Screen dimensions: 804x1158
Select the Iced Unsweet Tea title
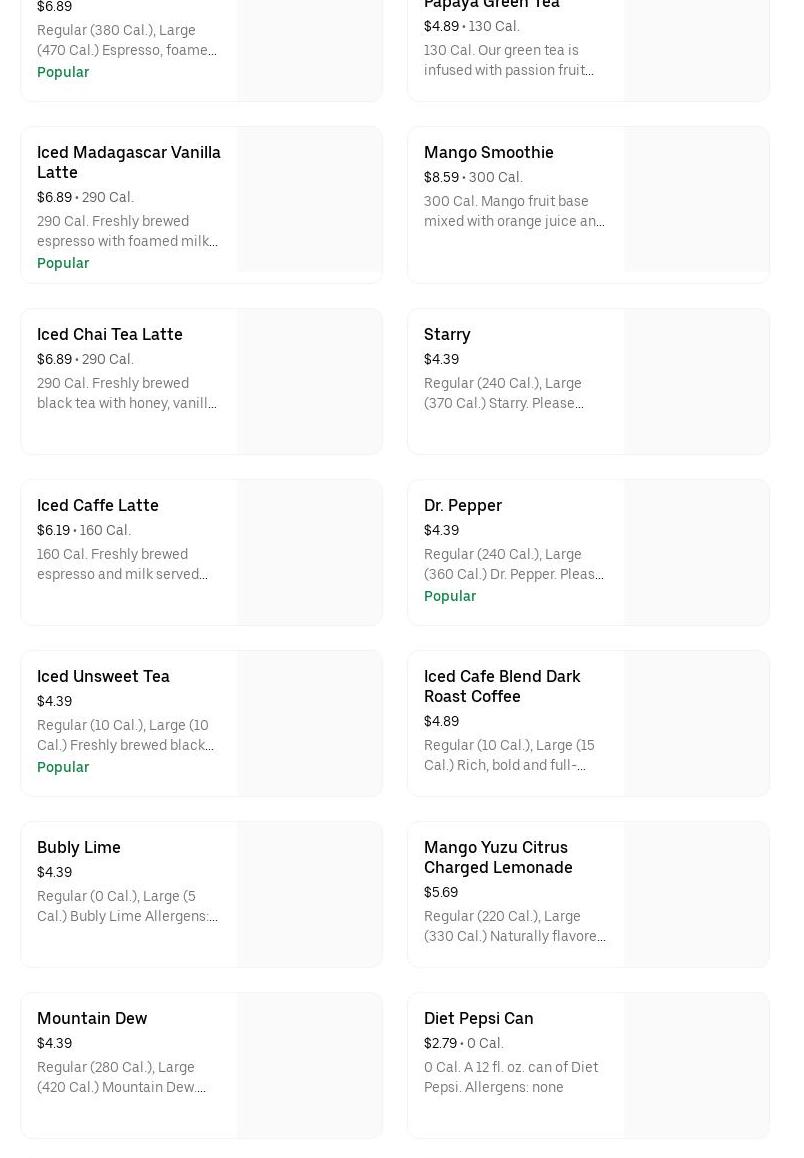tap(103, 676)
